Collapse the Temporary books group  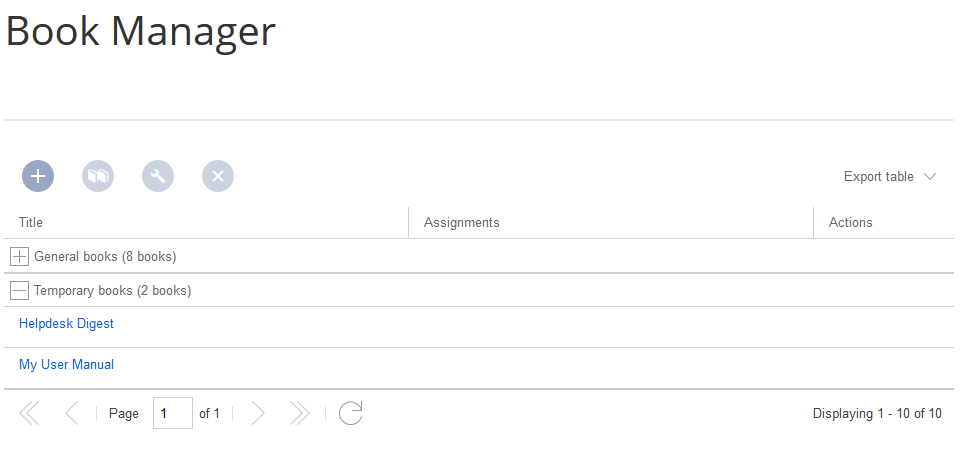tap(19, 291)
